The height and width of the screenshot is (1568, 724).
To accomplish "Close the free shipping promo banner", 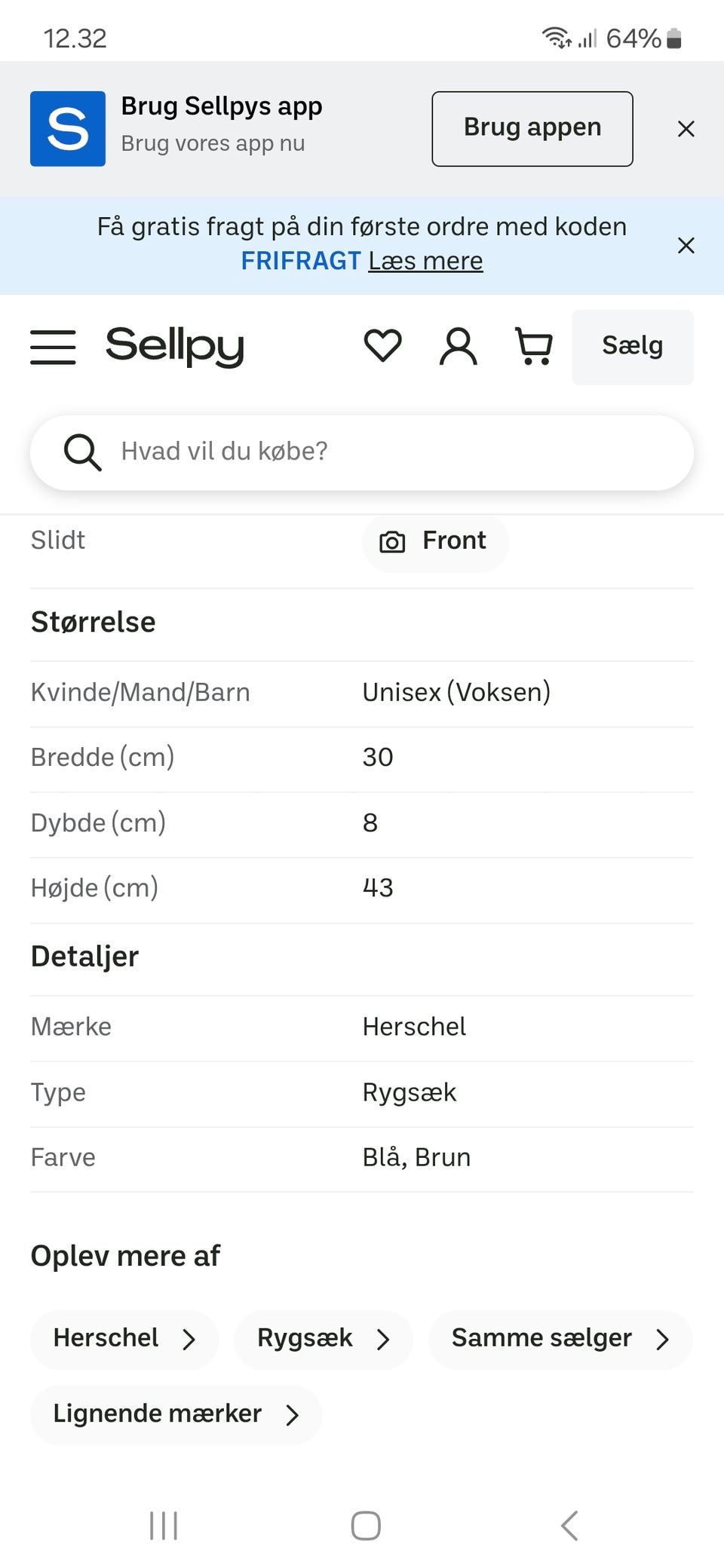I will pyautogui.click(x=686, y=245).
